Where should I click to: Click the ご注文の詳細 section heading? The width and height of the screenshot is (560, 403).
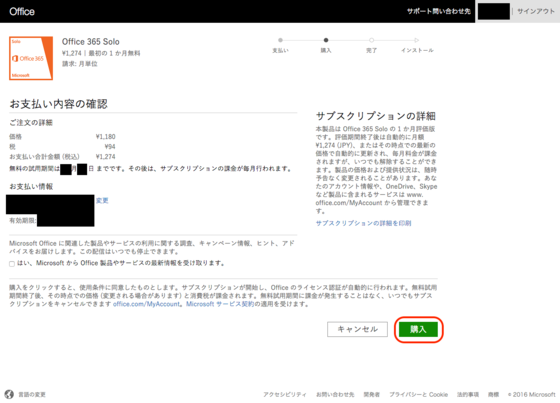pos(31,123)
